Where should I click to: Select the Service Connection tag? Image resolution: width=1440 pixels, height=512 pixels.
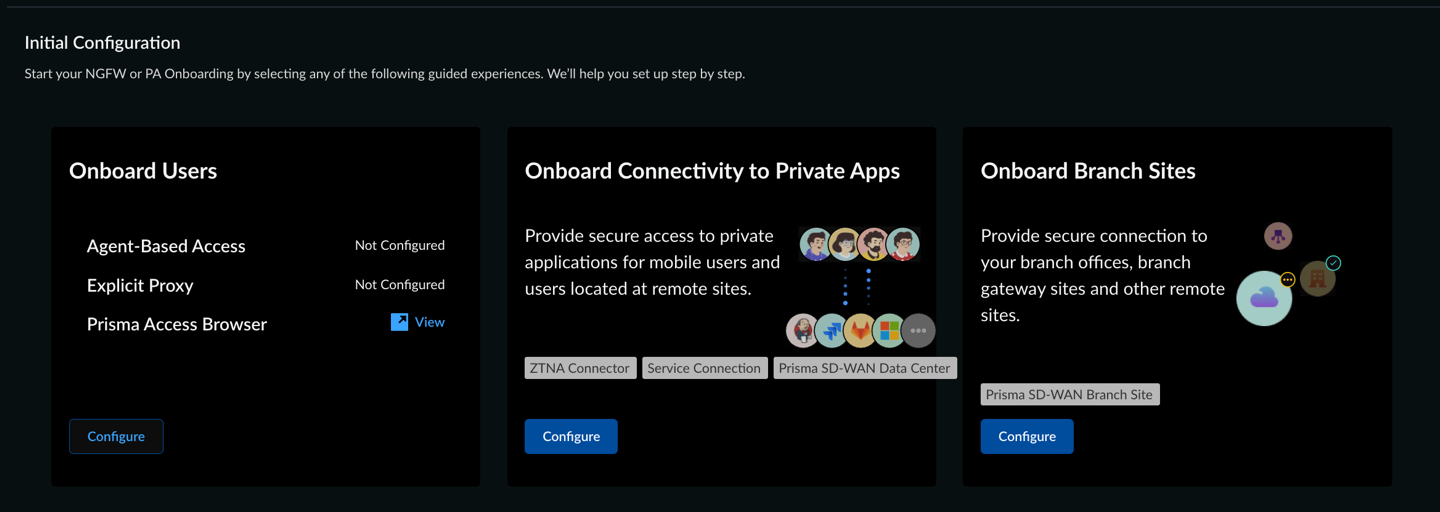tap(704, 368)
